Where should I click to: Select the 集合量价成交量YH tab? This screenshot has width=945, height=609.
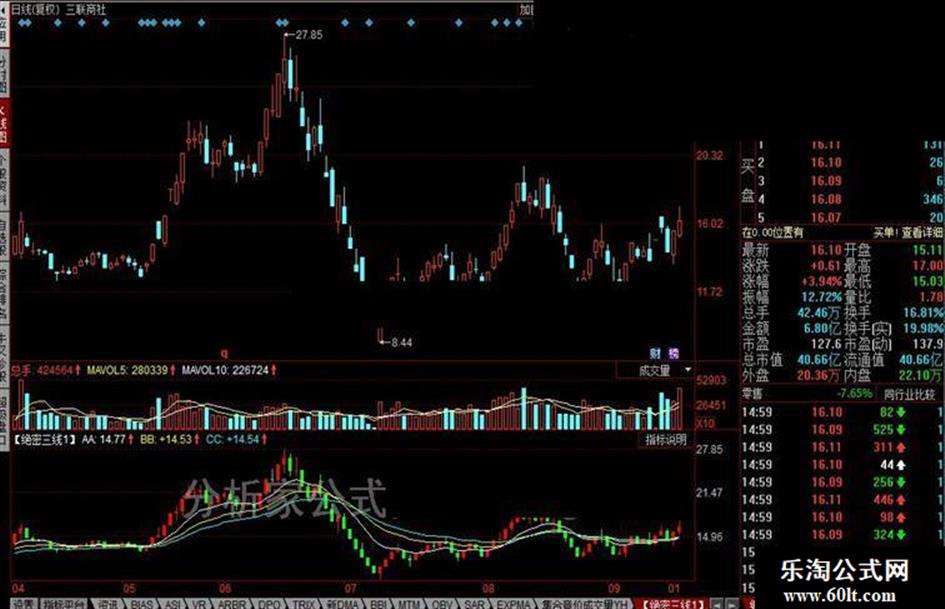[583, 604]
